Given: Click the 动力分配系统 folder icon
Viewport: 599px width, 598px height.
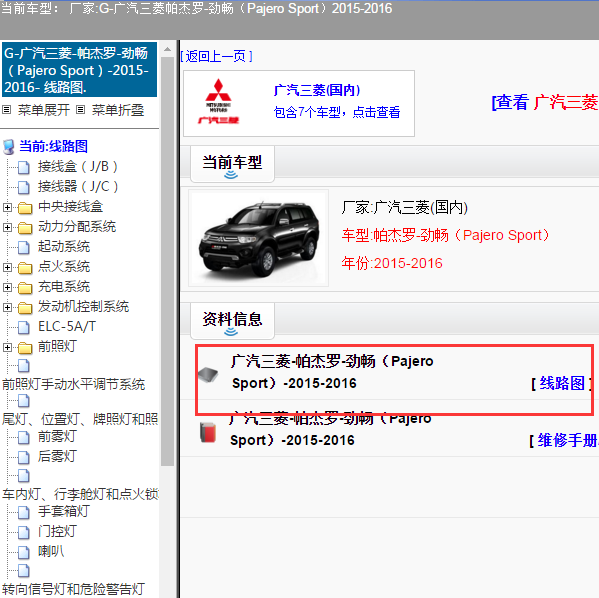Looking at the screenshot, I should click(25, 228).
